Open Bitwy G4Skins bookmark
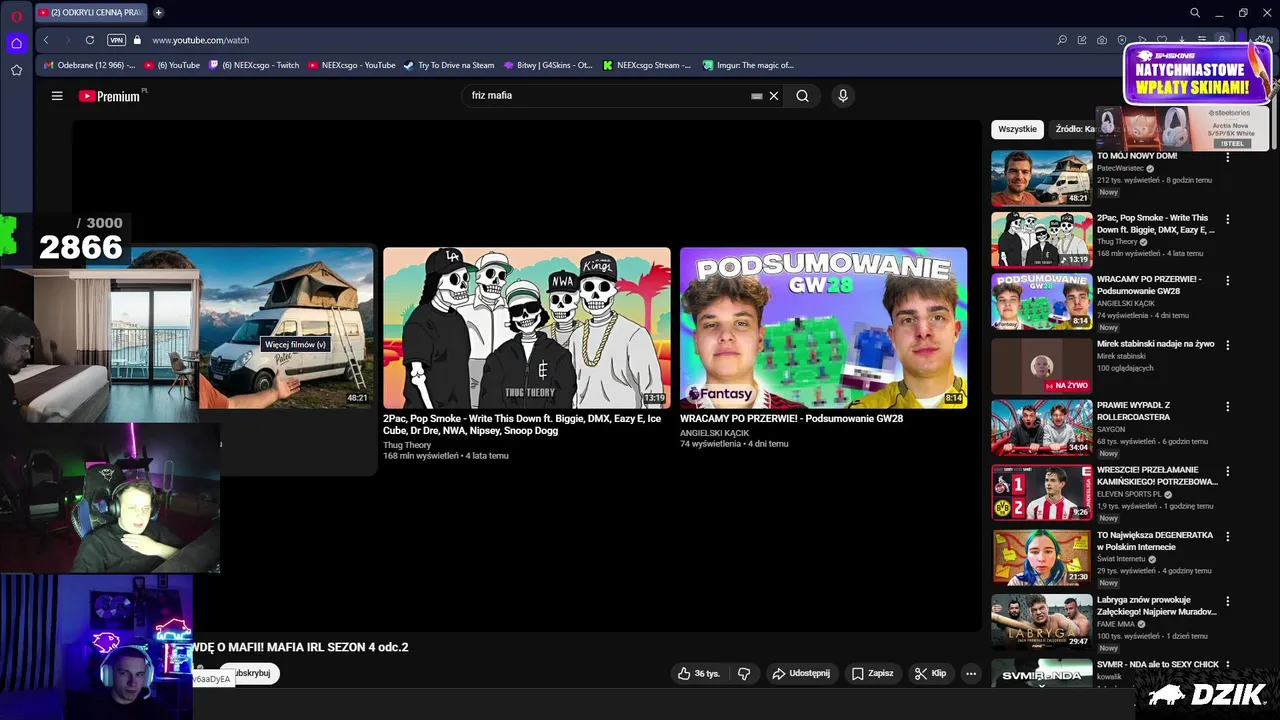 pos(548,65)
